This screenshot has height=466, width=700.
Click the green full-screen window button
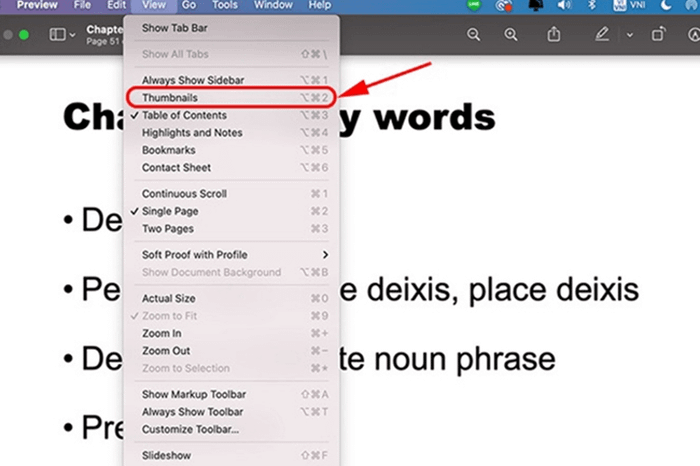24,35
